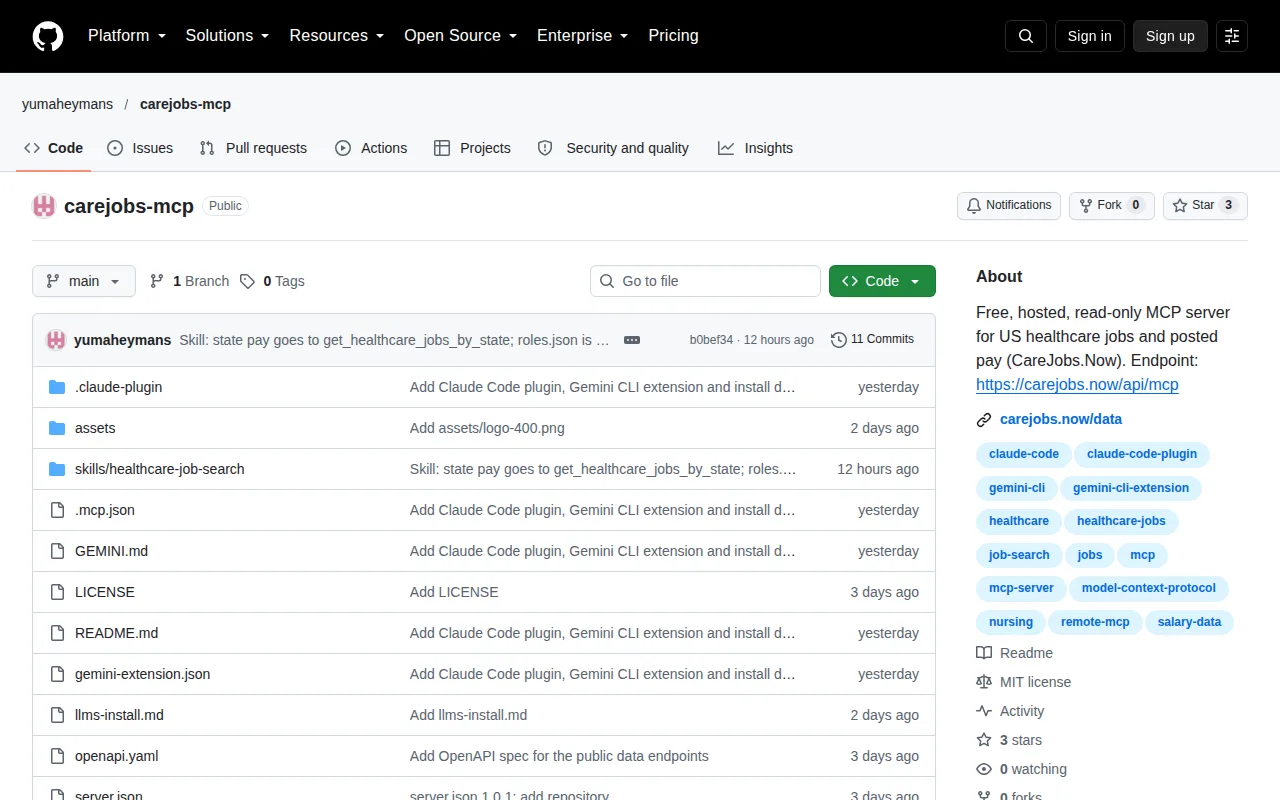Click the Sign in button
Viewport: 1280px width, 800px height.
pyautogui.click(x=1089, y=36)
